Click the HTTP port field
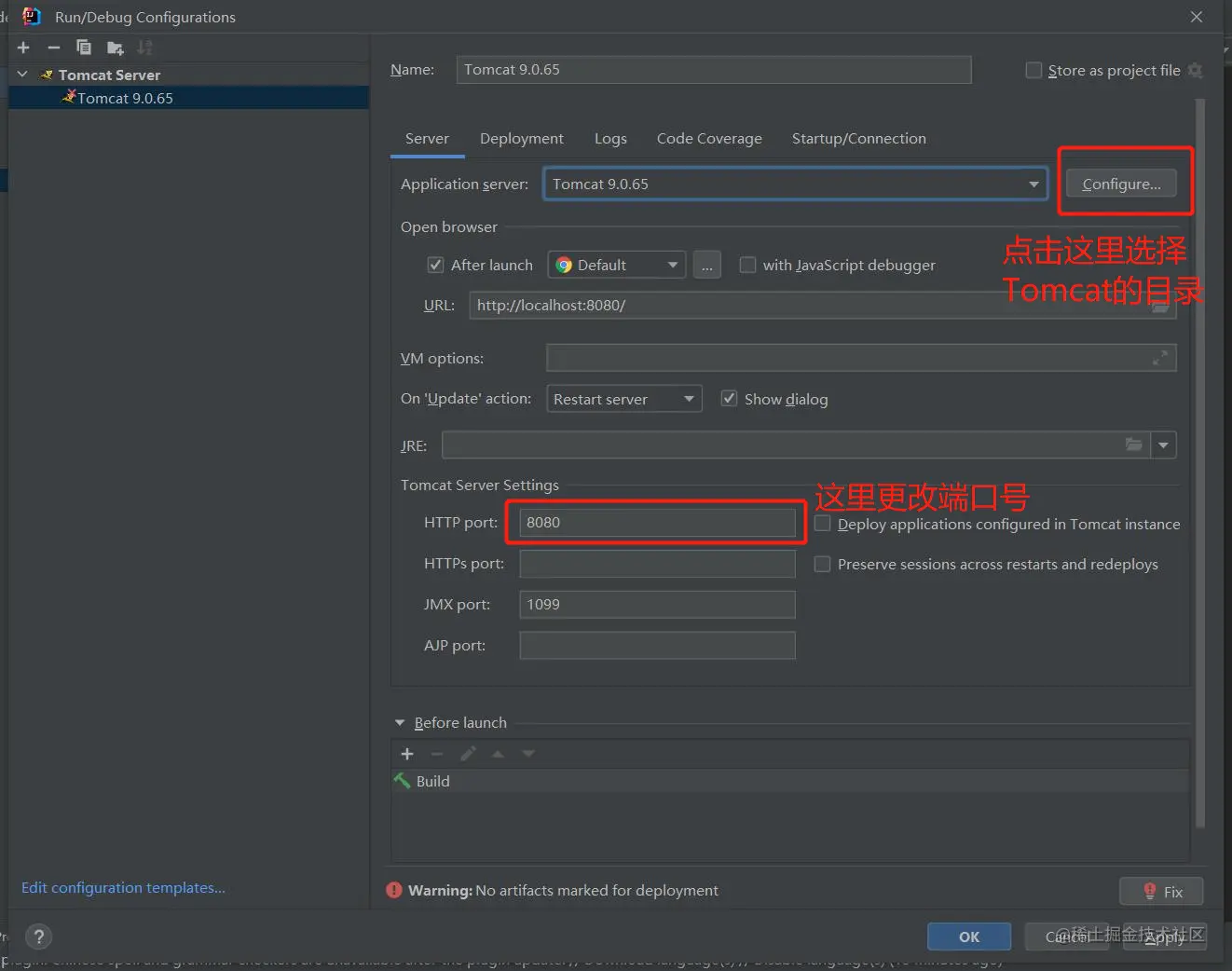Screen dimensions: 1232x971 657,523
